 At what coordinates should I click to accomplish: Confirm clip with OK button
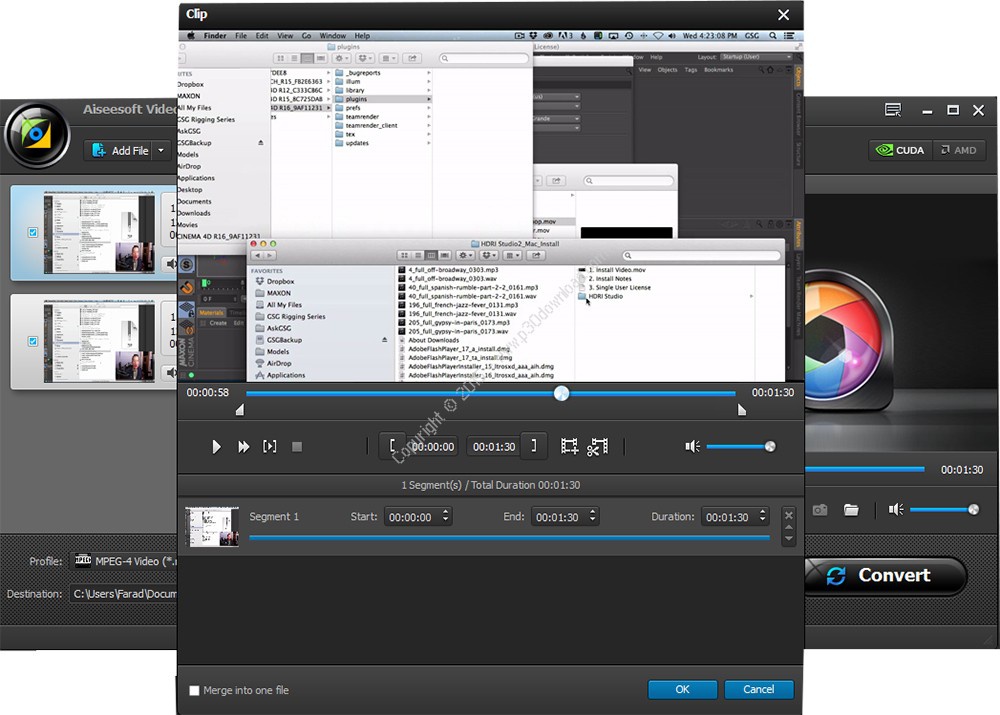pos(682,689)
